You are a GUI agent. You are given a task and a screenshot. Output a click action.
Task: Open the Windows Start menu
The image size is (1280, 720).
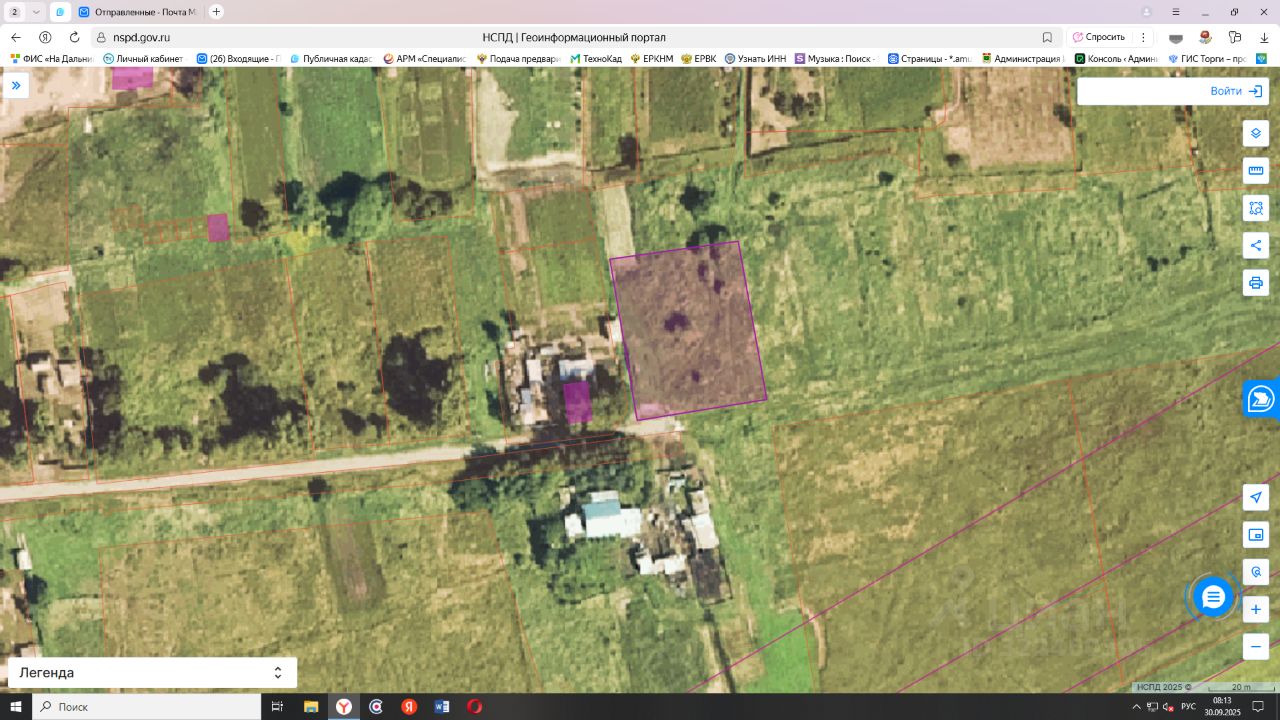coord(16,707)
